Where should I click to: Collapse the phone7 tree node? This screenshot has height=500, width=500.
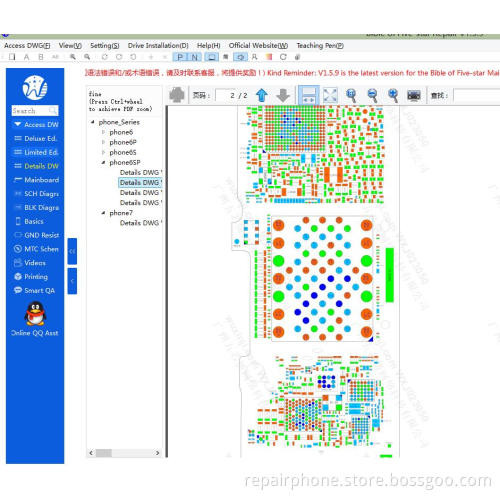click(x=103, y=213)
